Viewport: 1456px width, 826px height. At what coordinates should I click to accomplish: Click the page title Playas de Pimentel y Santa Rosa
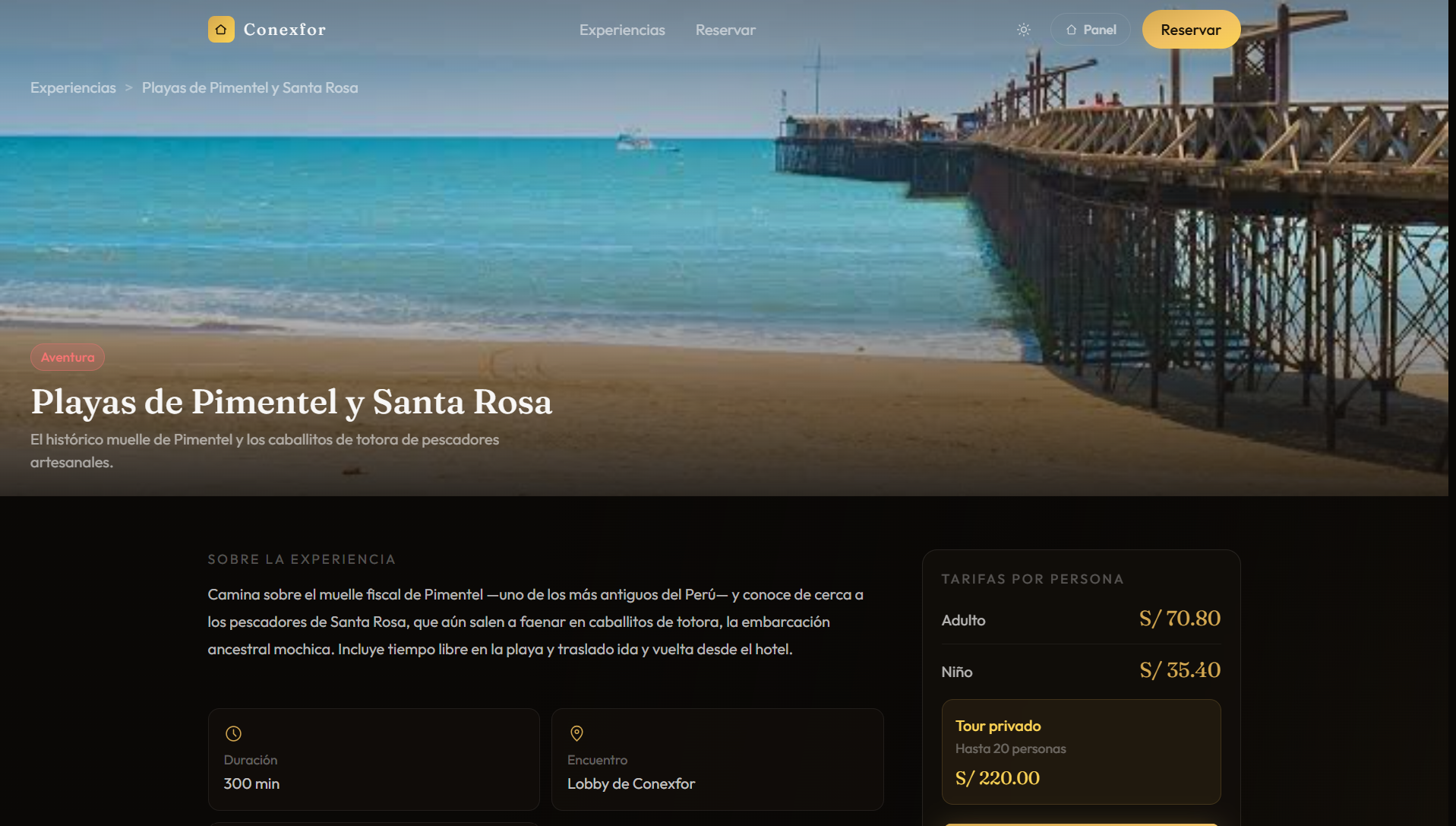(292, 402)
